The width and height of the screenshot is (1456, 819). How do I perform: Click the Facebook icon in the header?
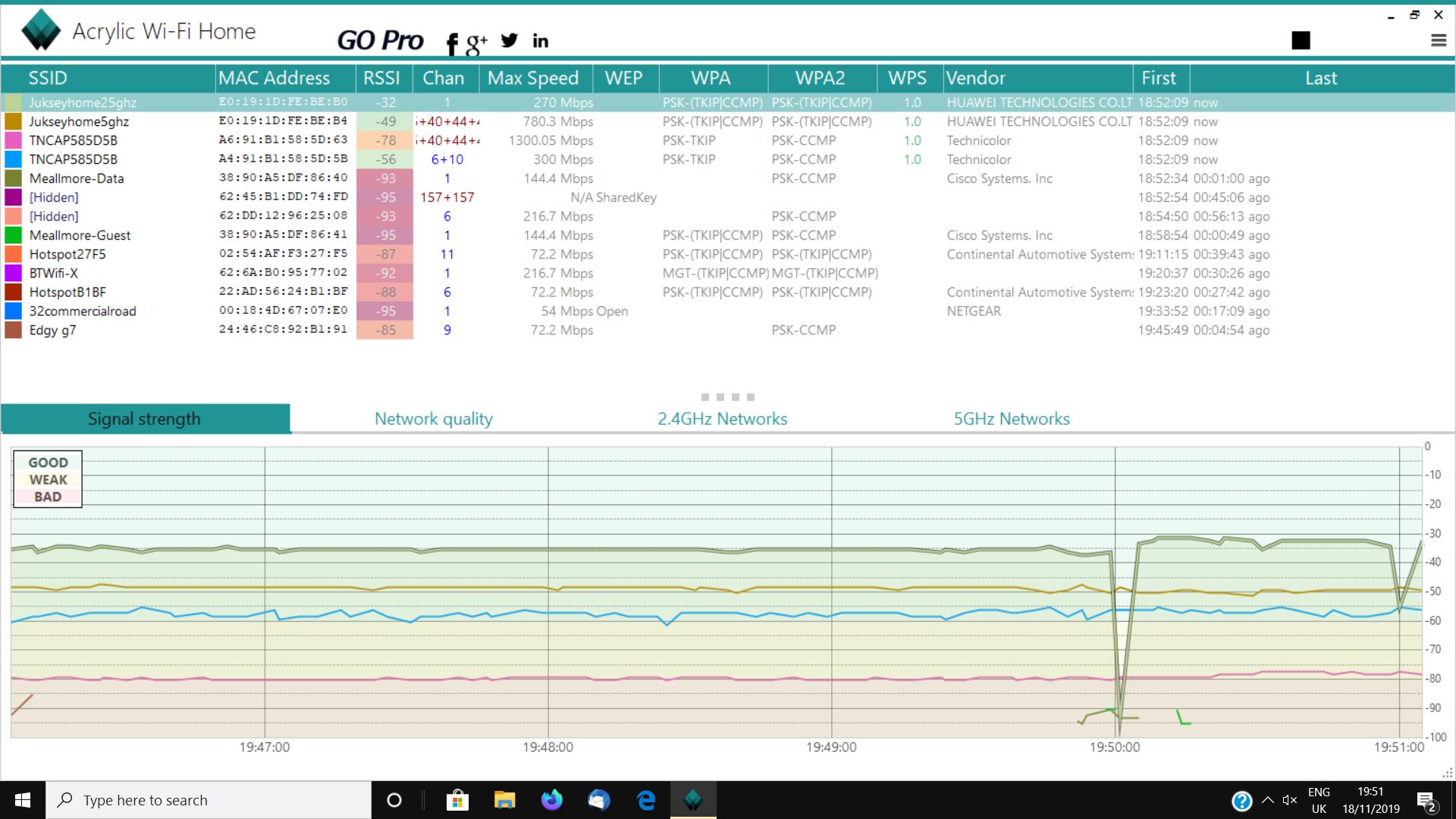(452, 41)
